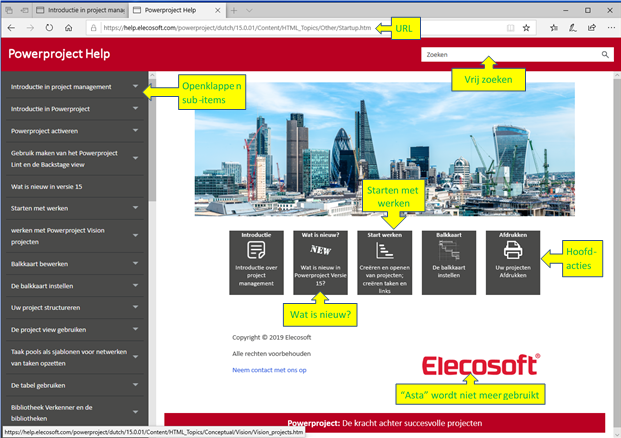
Task: Select the Powerproject Help tab
Action: pos(176,10)
